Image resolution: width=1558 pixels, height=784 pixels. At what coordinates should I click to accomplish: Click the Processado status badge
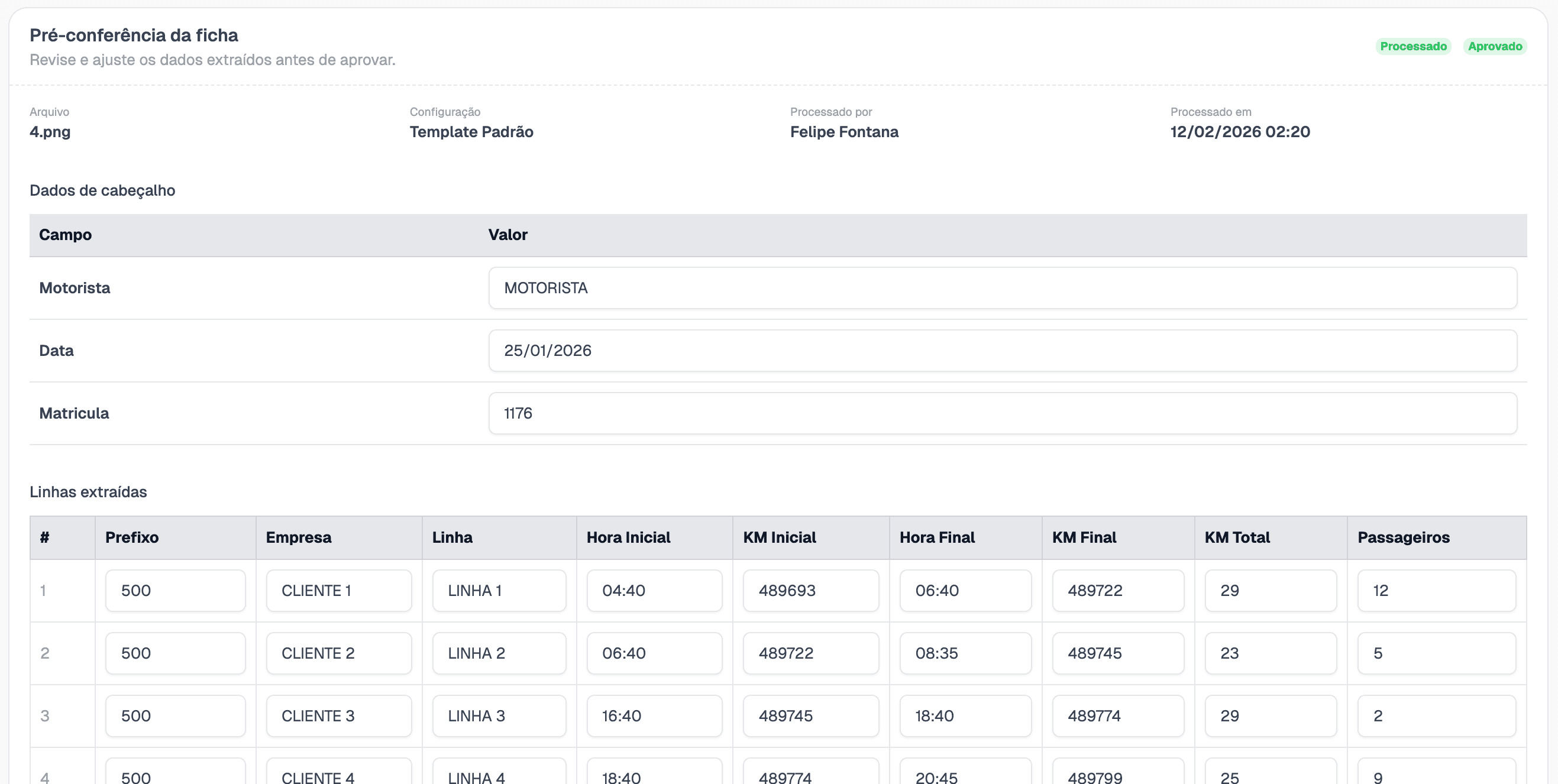1413,47
